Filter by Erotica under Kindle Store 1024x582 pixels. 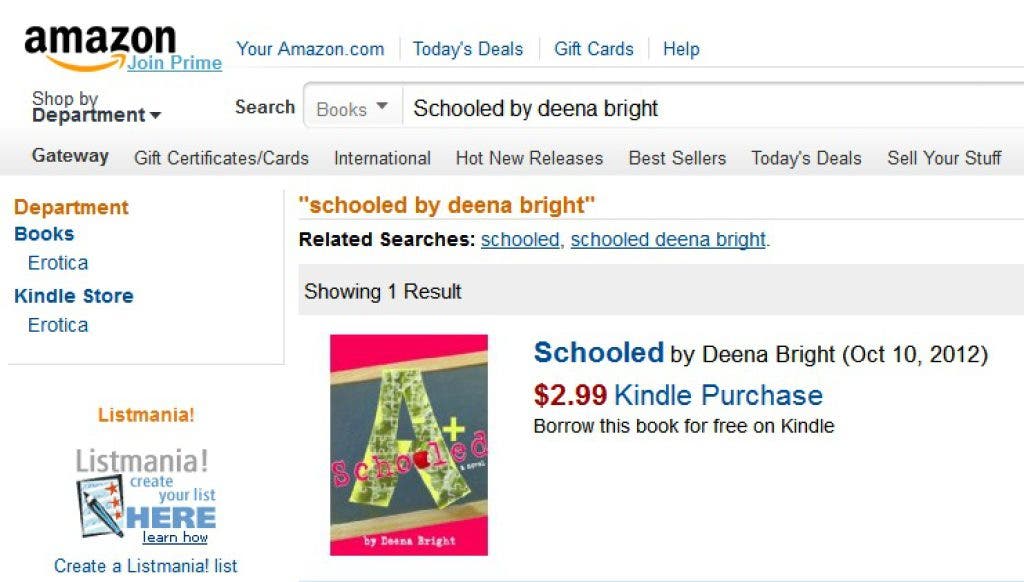[x=58, y=325]
